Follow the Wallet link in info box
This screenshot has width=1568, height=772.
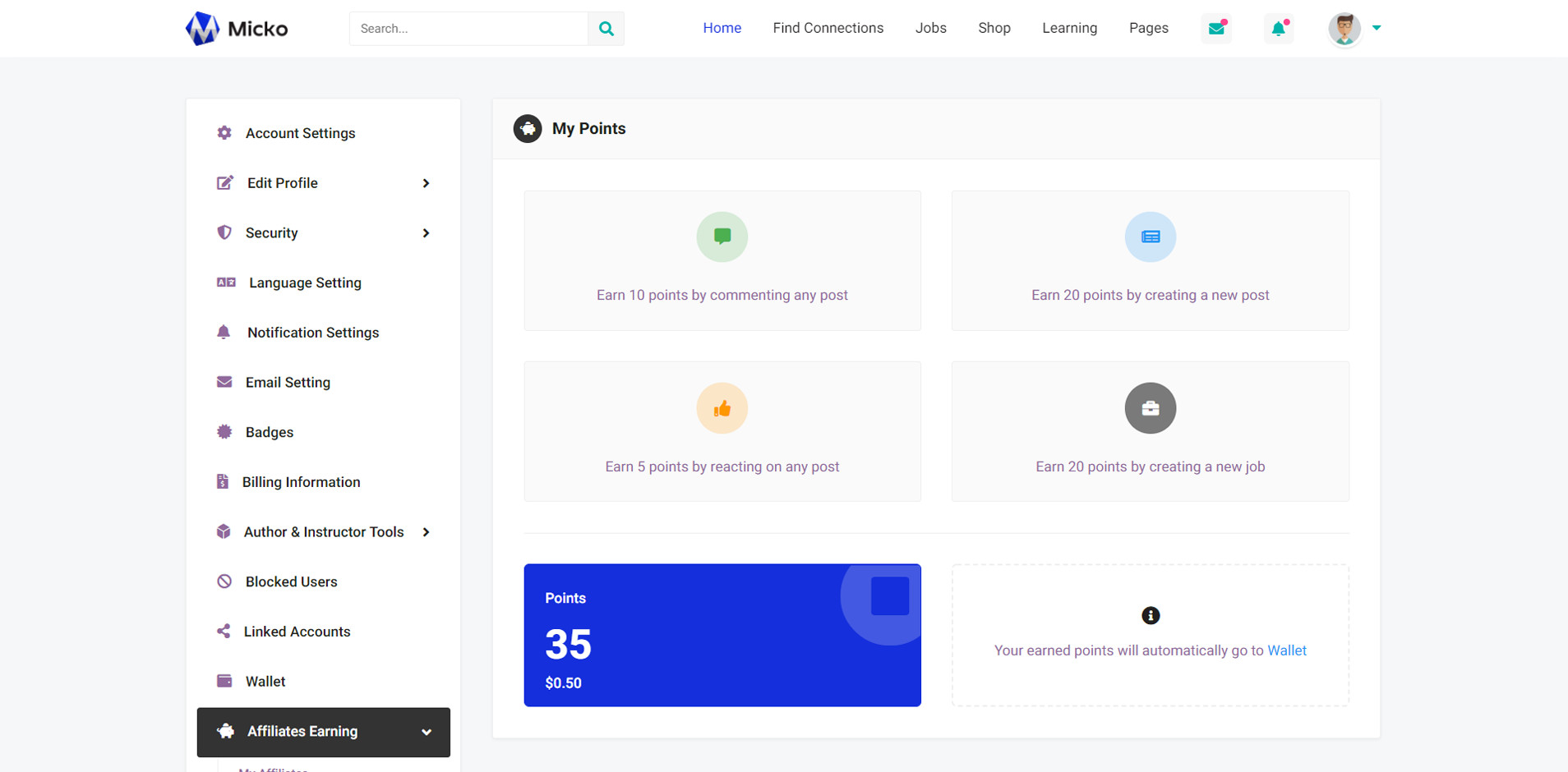click(x=1286, y=650)
